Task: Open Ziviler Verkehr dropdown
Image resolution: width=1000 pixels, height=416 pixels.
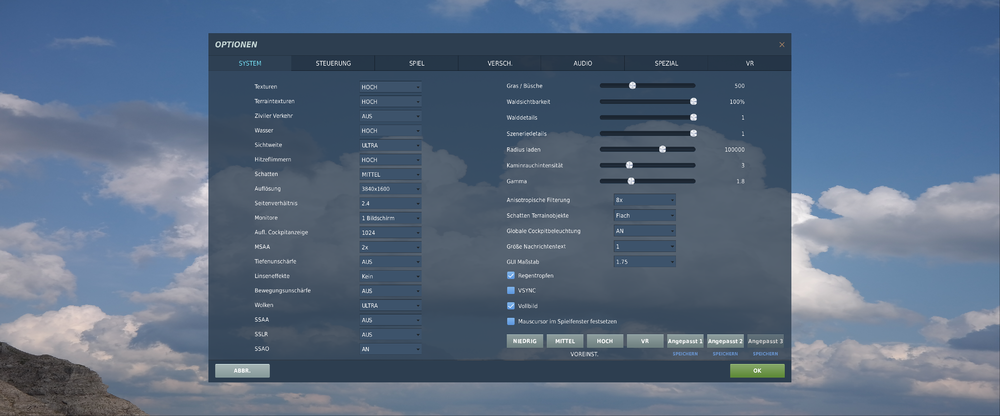Action: click(x=390, y=116)
